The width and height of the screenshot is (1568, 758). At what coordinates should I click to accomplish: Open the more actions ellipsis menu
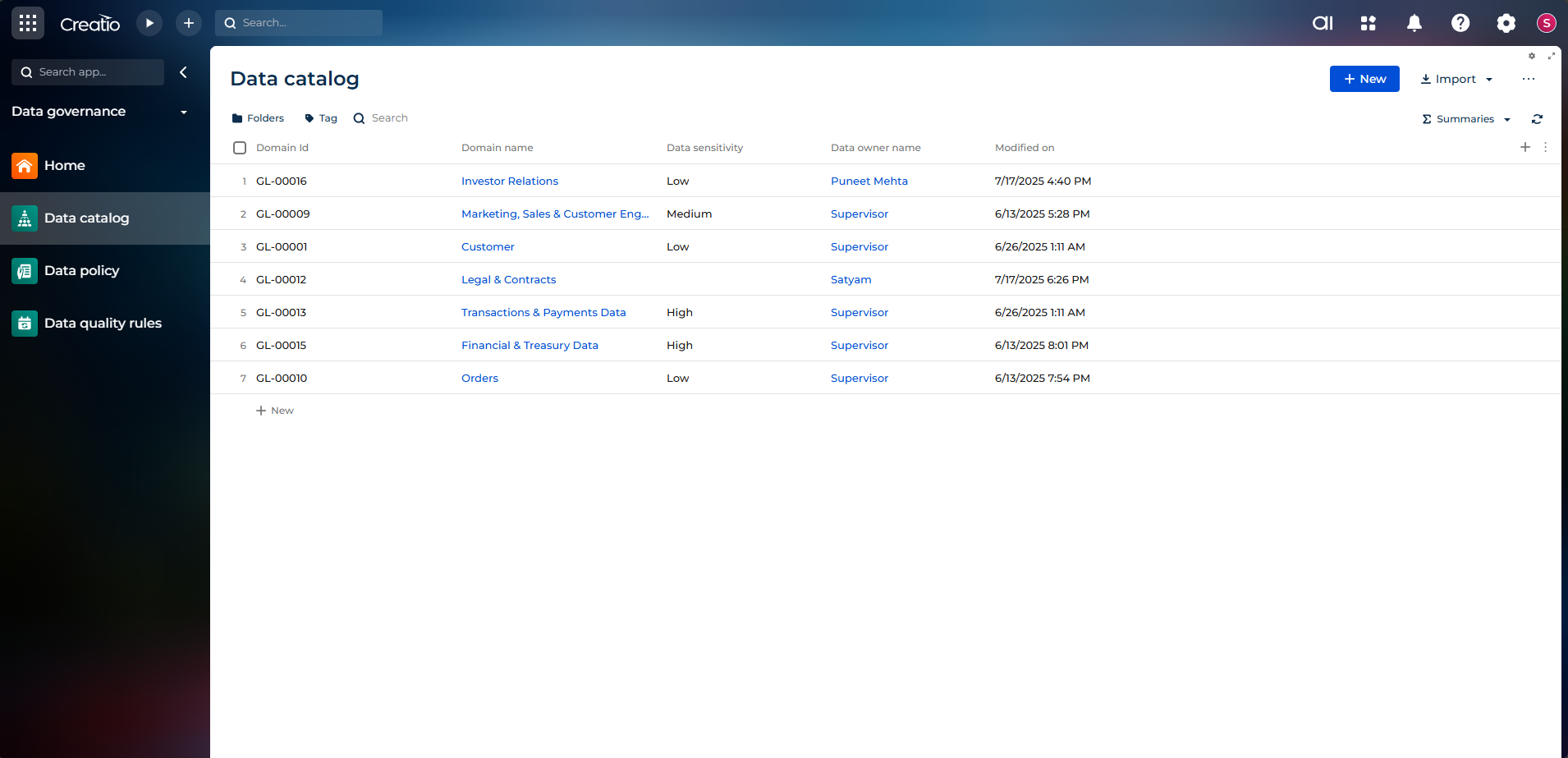tap(1528, 79)
